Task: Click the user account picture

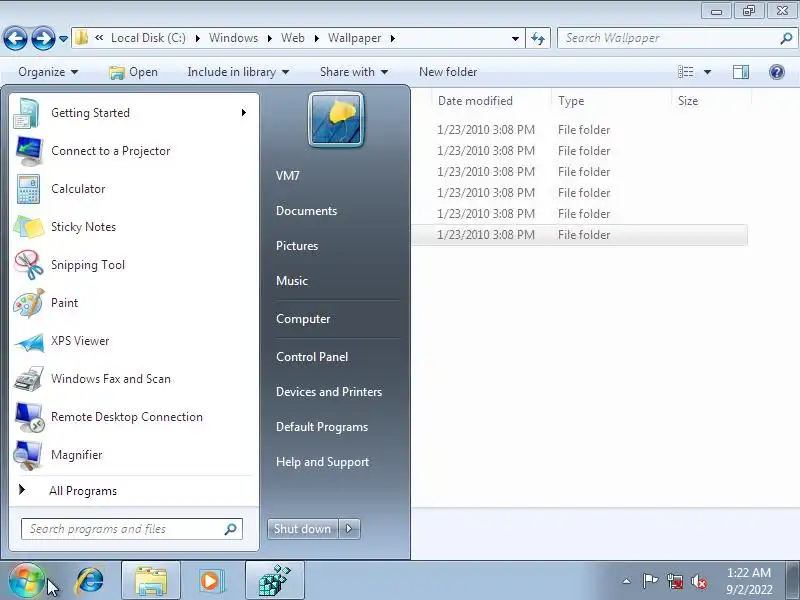Action: point(336,119)
